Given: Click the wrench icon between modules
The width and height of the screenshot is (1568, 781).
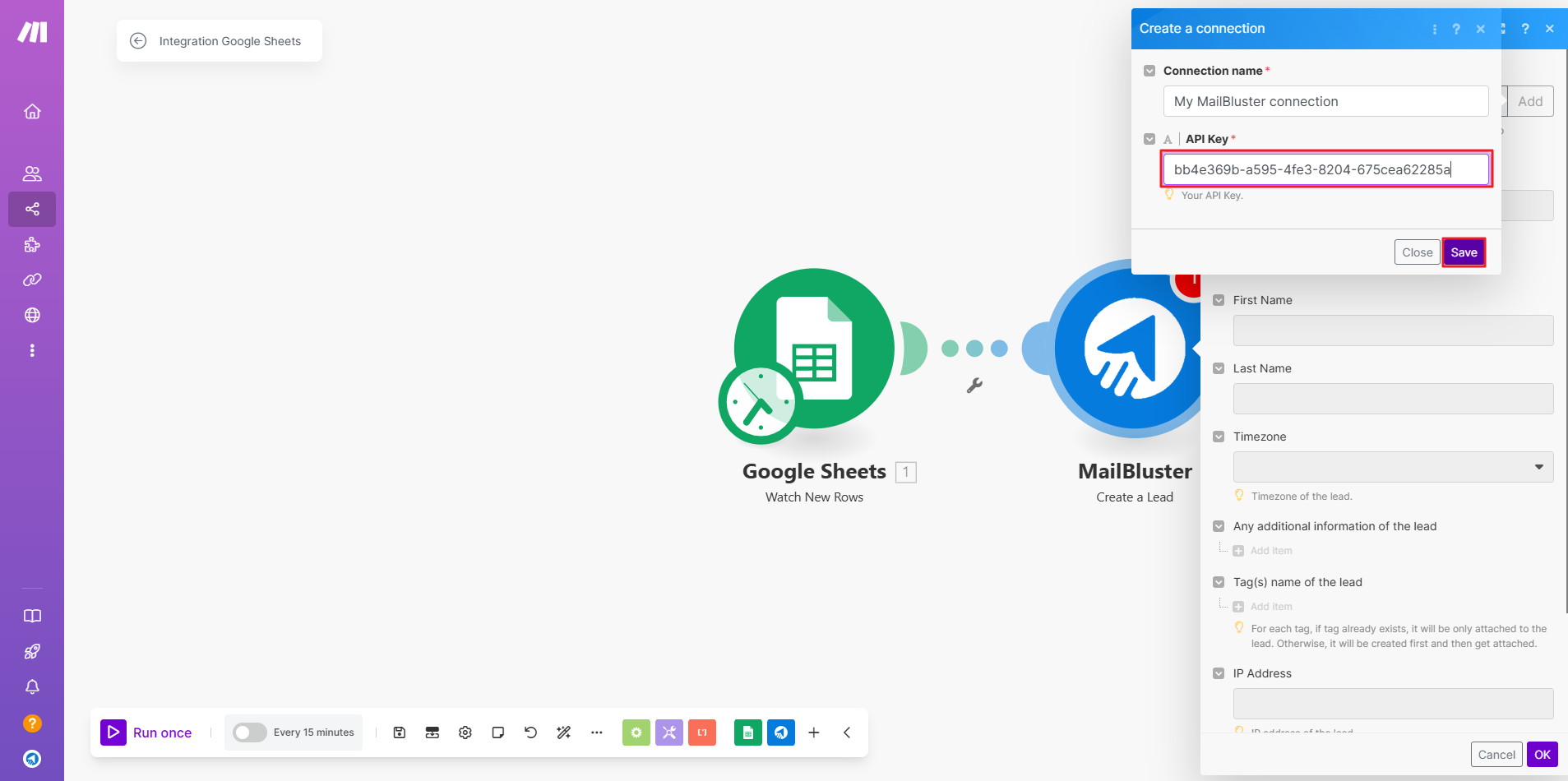Looking at the screenshot, I should (x=974, y=386).
